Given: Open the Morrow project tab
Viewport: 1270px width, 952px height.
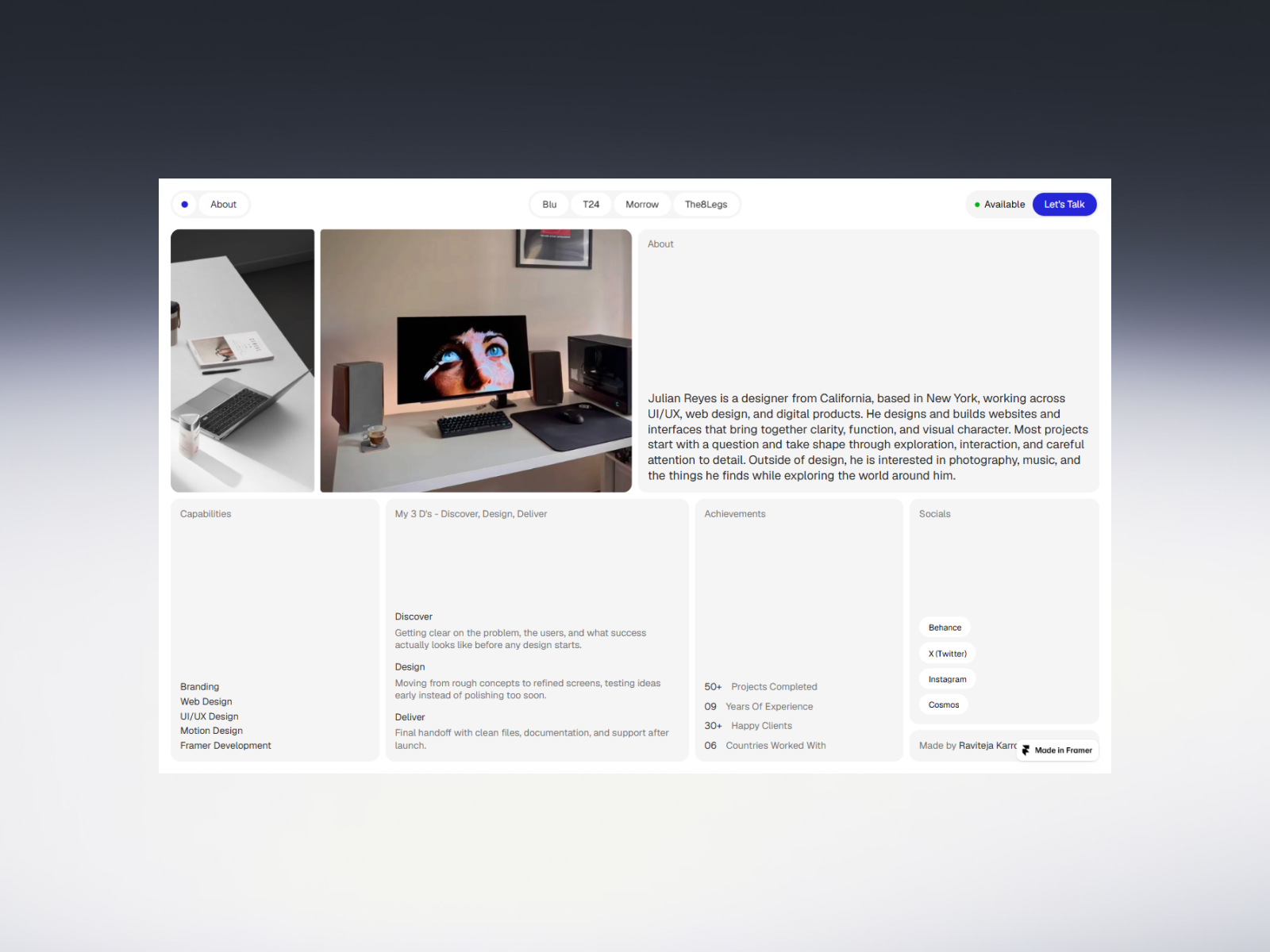Looking at the screenshot, I should pyautogui.click(x=641, y=204).
